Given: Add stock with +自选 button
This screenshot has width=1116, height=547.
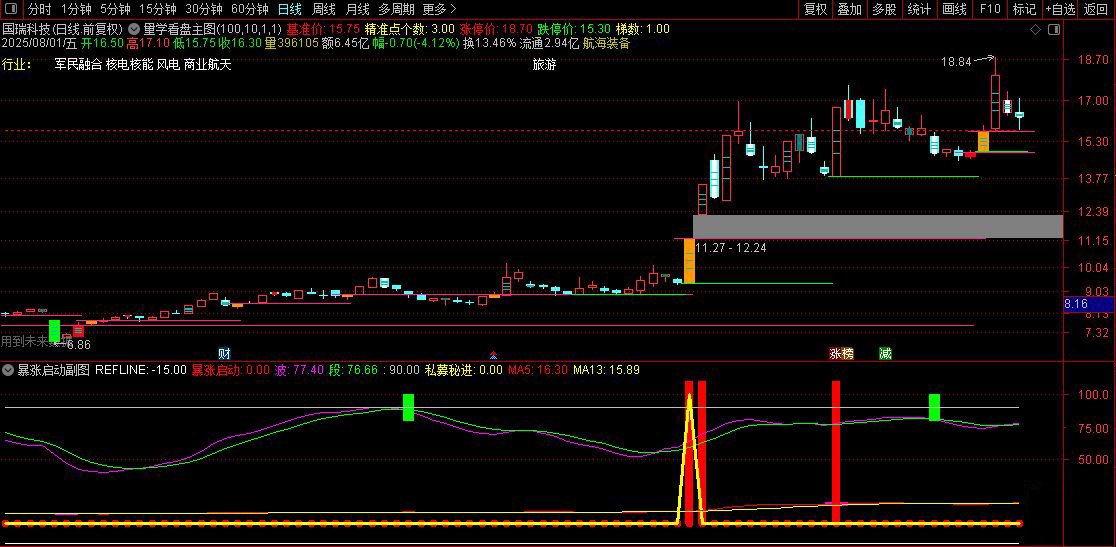Looking at the screenshot, I should coord(1060,9).
